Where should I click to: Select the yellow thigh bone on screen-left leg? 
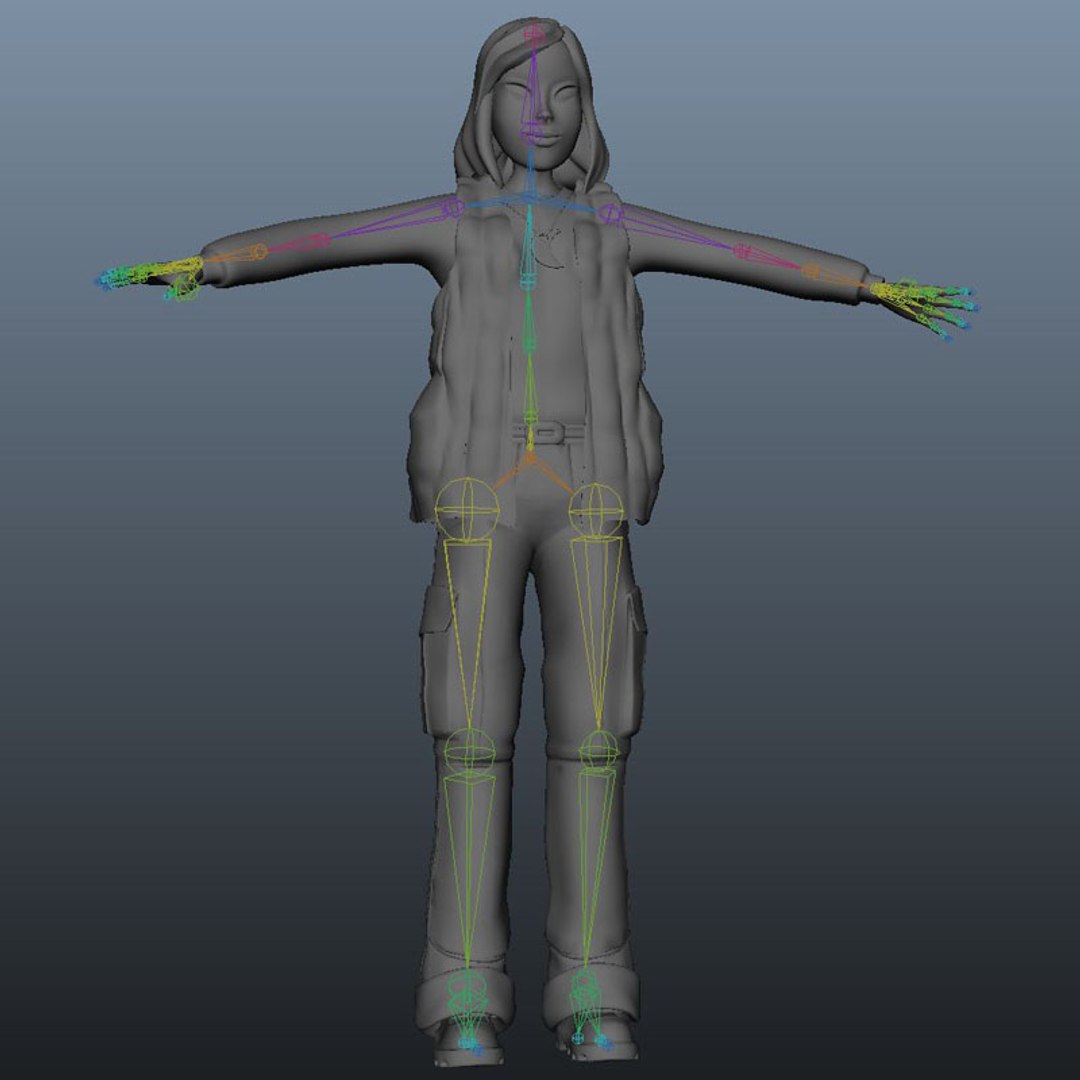468,634
